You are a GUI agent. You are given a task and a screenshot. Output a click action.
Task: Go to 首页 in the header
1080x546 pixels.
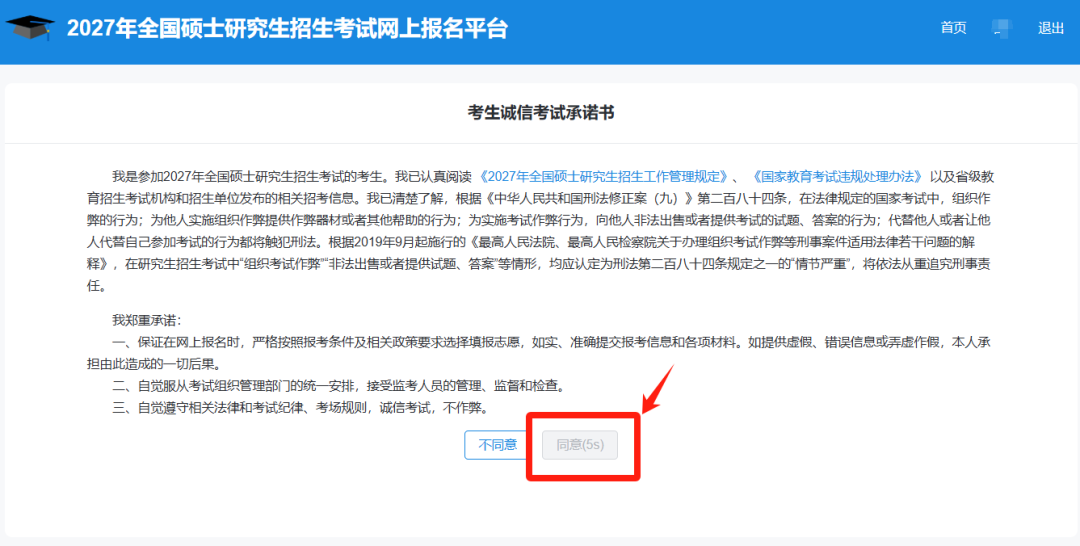(953, 28)
